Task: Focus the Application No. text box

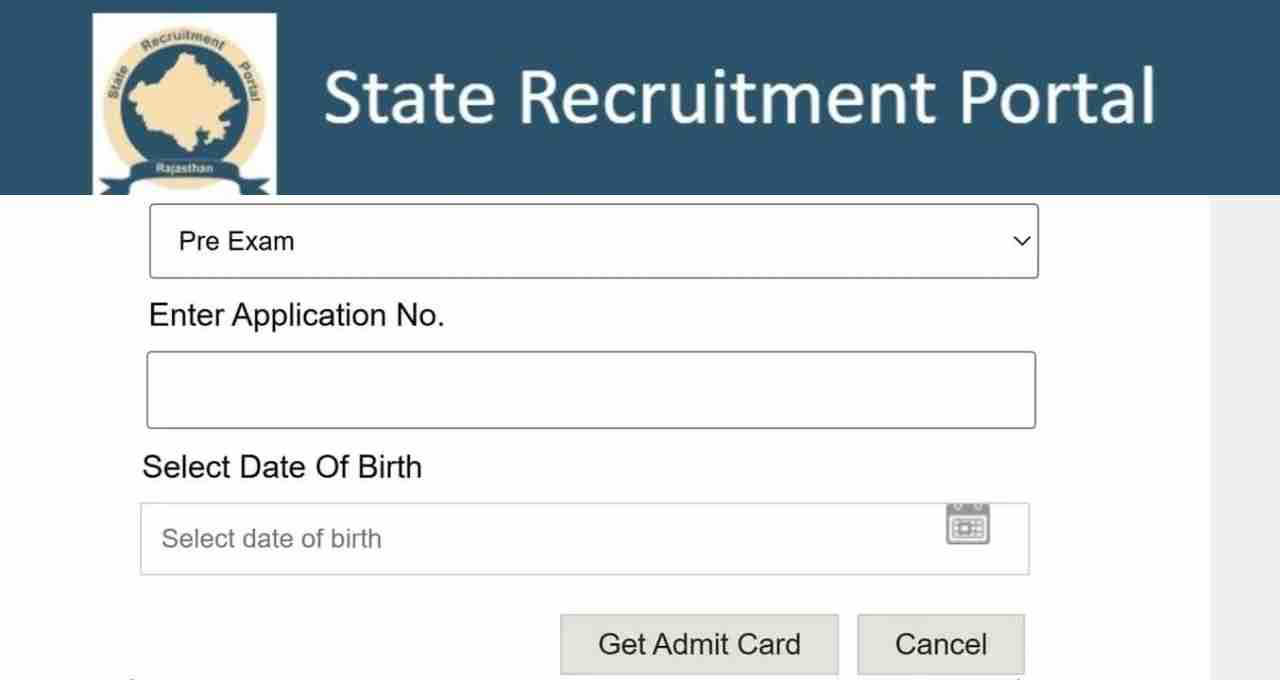Action: pyautogui.click(x=591, y=390)
